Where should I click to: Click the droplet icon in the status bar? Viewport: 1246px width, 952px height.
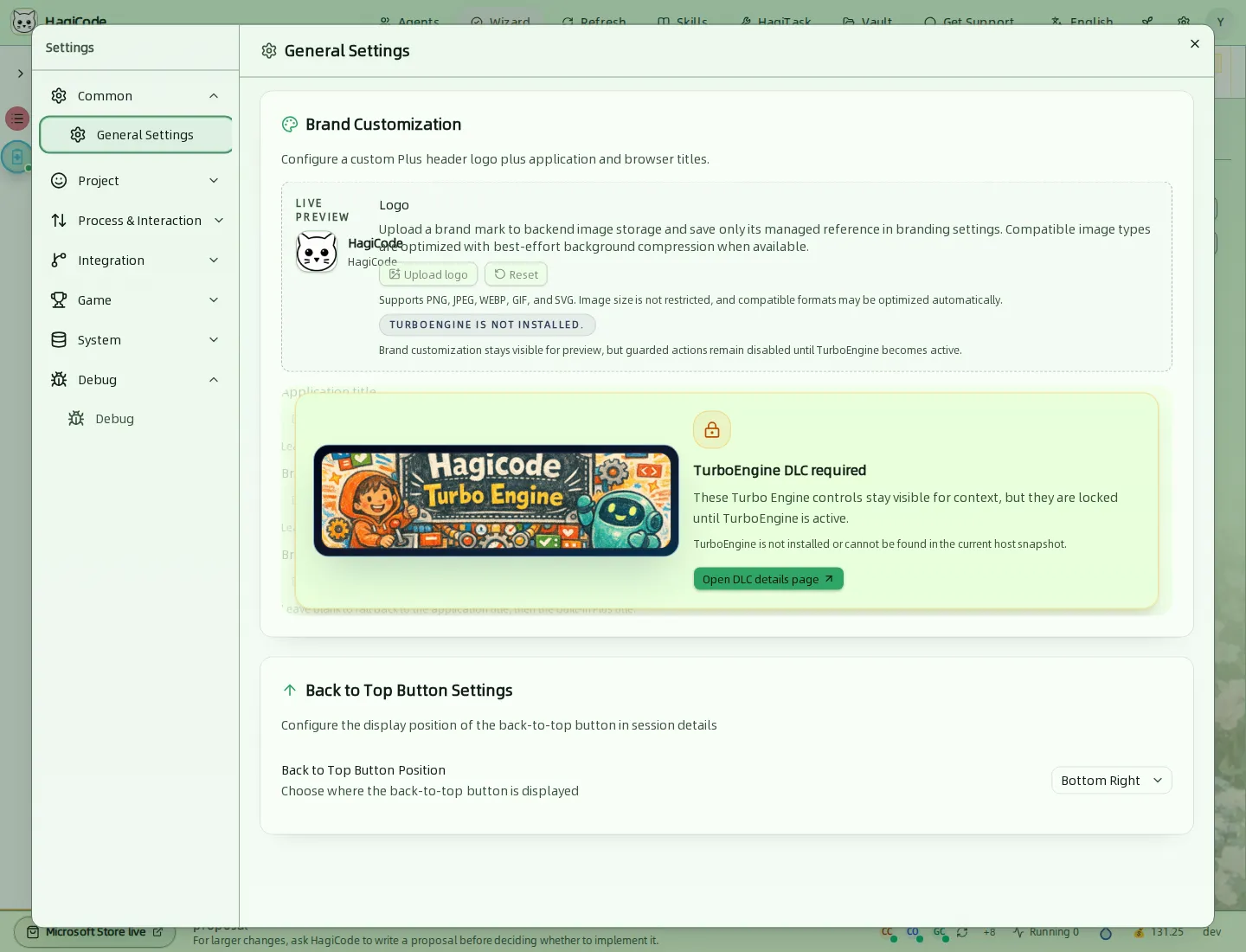click(x=1106, y=933)
